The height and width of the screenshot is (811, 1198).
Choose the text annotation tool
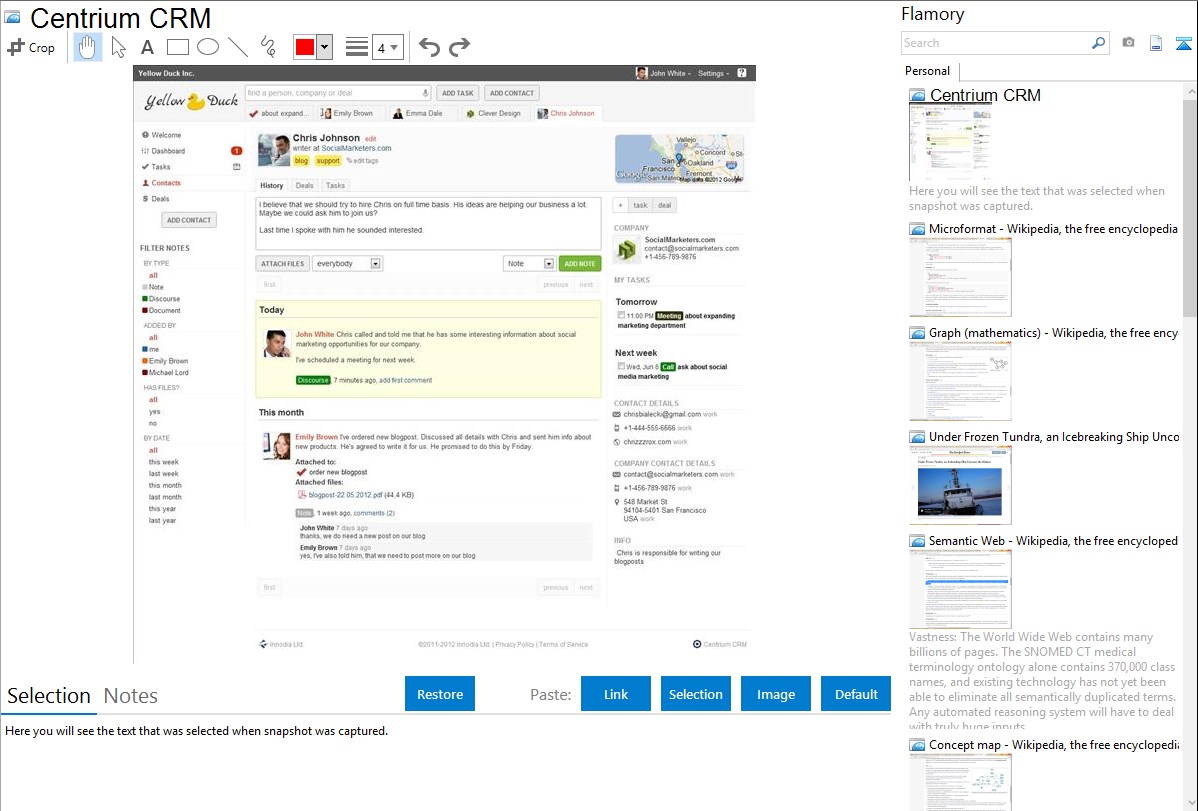point(147,47)
